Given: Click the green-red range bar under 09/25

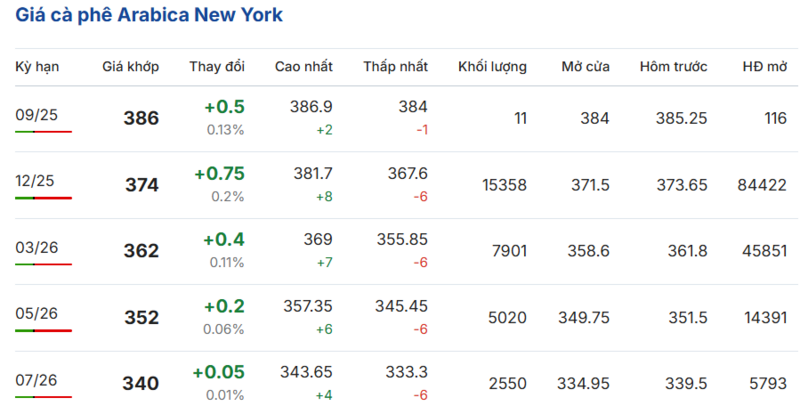Looking at the screenshot, I should click(x=43, y=132).
